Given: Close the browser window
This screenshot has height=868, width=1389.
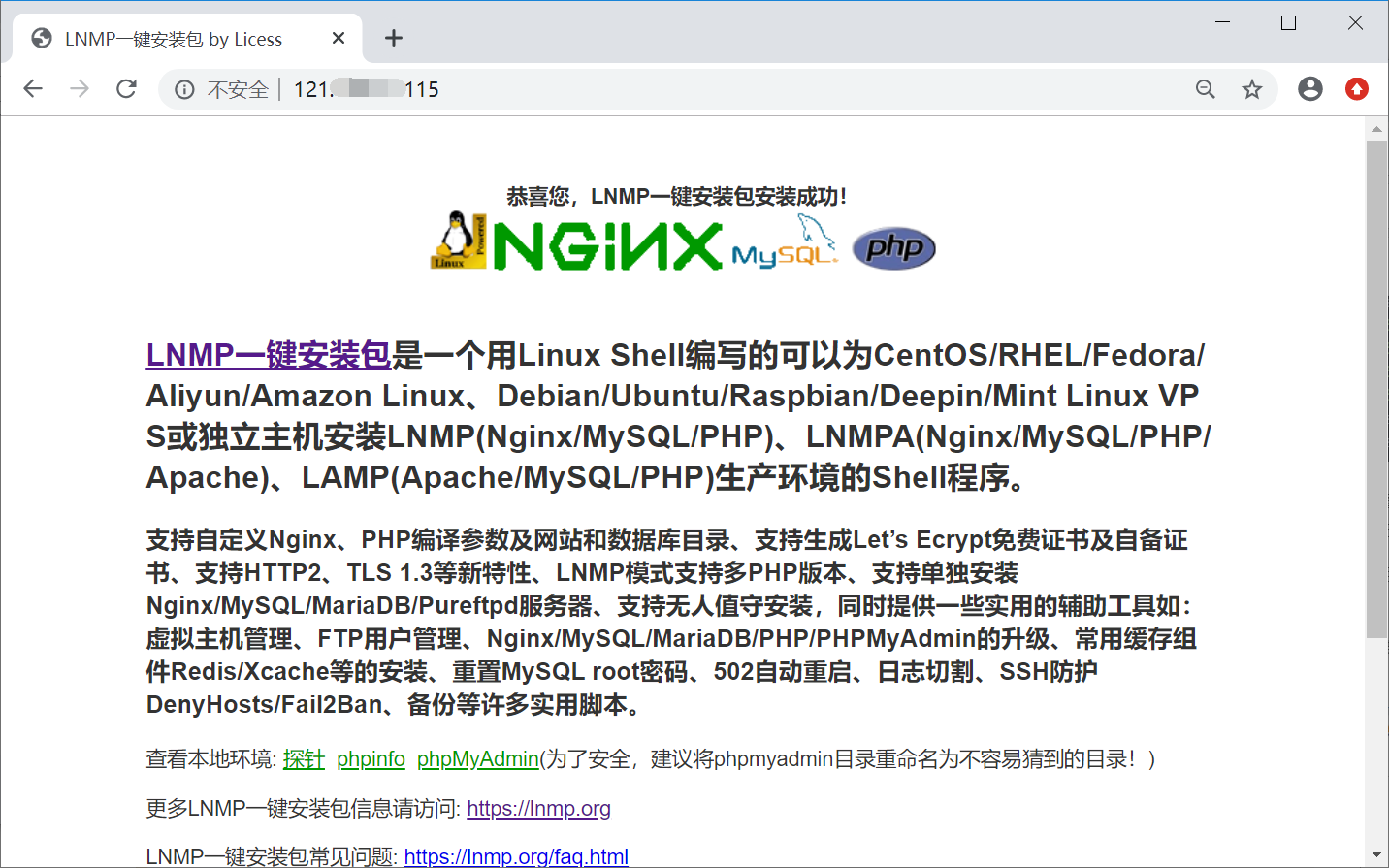Looking at the screenshot, I should pyautogui.click(x=1355, y=22).
